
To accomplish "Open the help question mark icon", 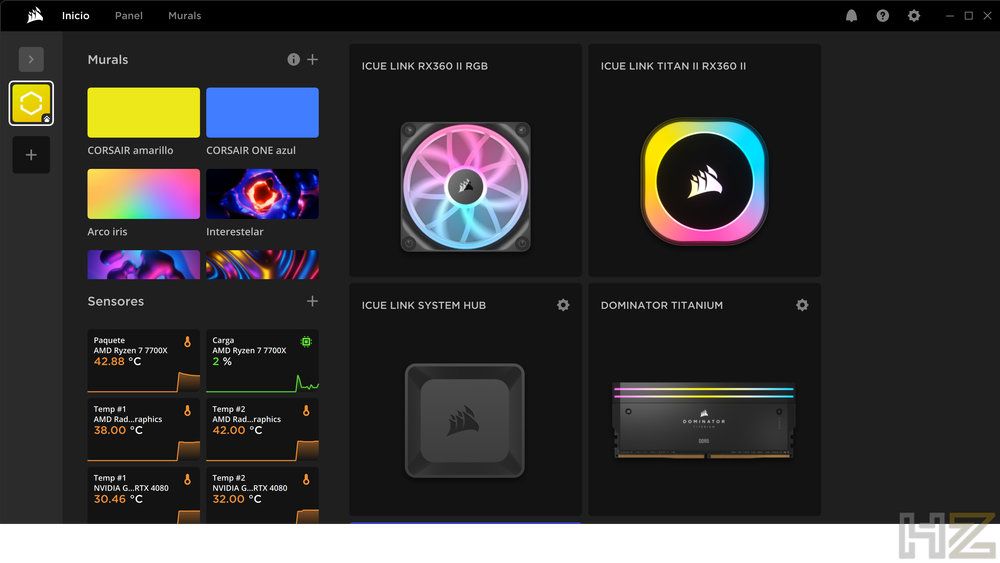I will (883, 15).
